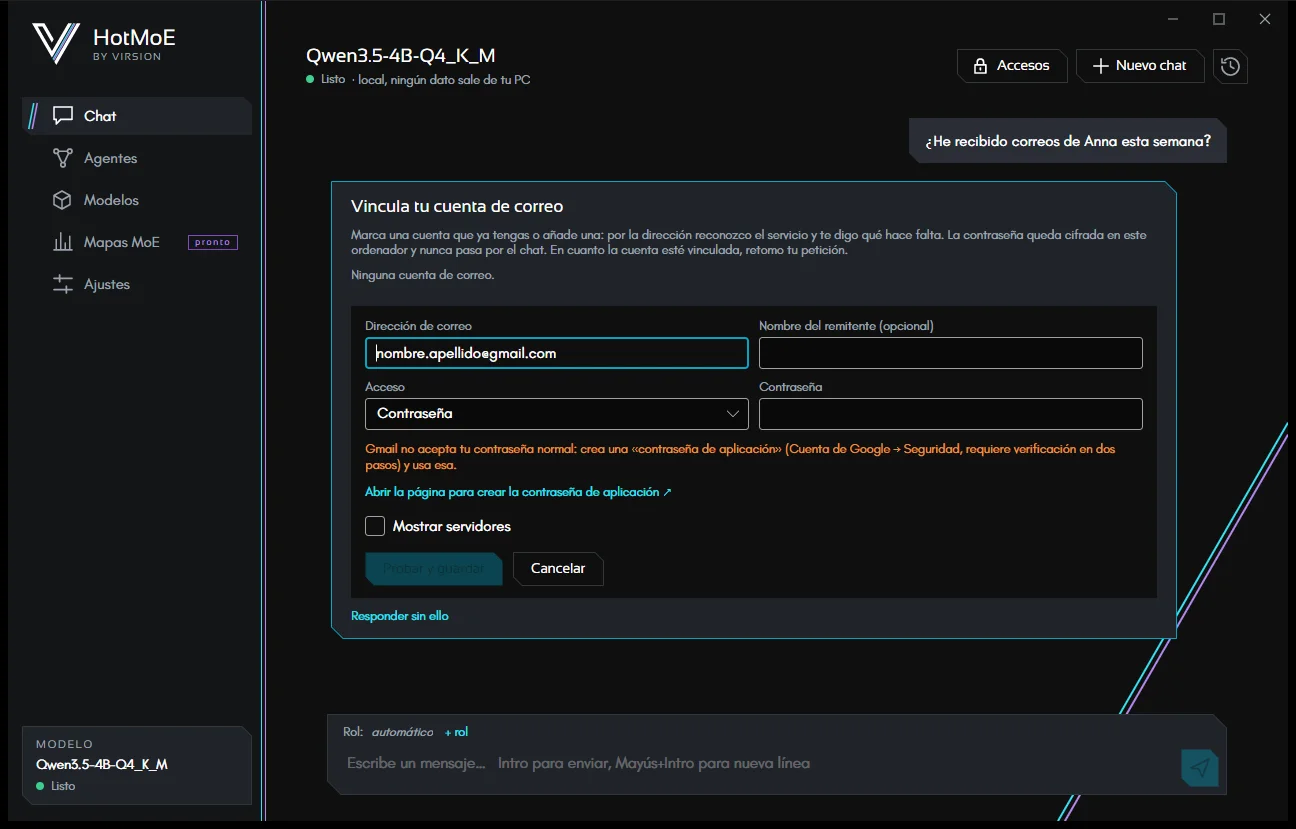The image size is (1296, 829).
Task: Select the Chat sidebar item
Action: pos(137,116)
